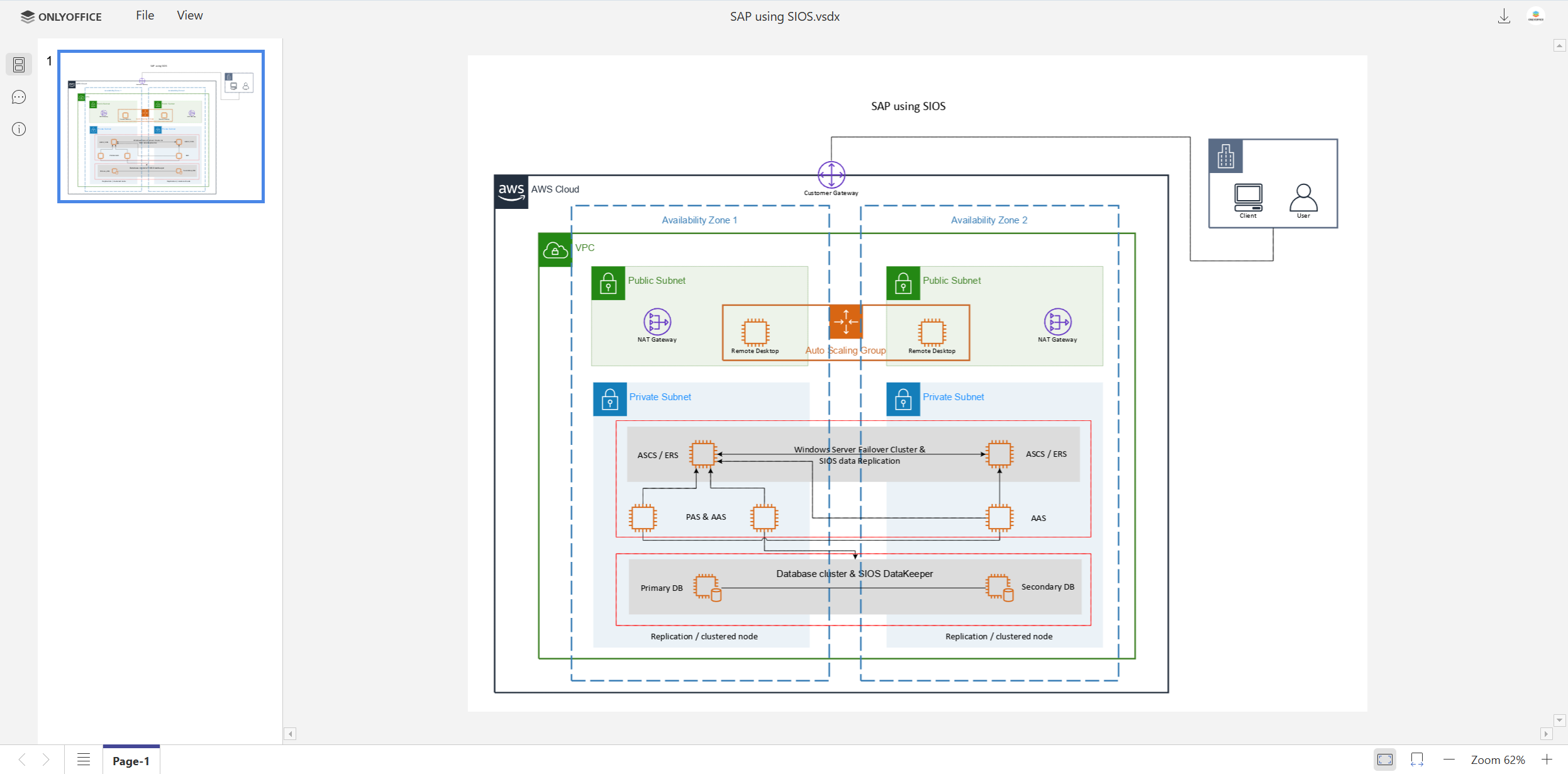Image resolution: width=1568 pixels, height=774 pixels.
Task: Open the sheet list menu near the page tabs
Action: tap(84, 759)
